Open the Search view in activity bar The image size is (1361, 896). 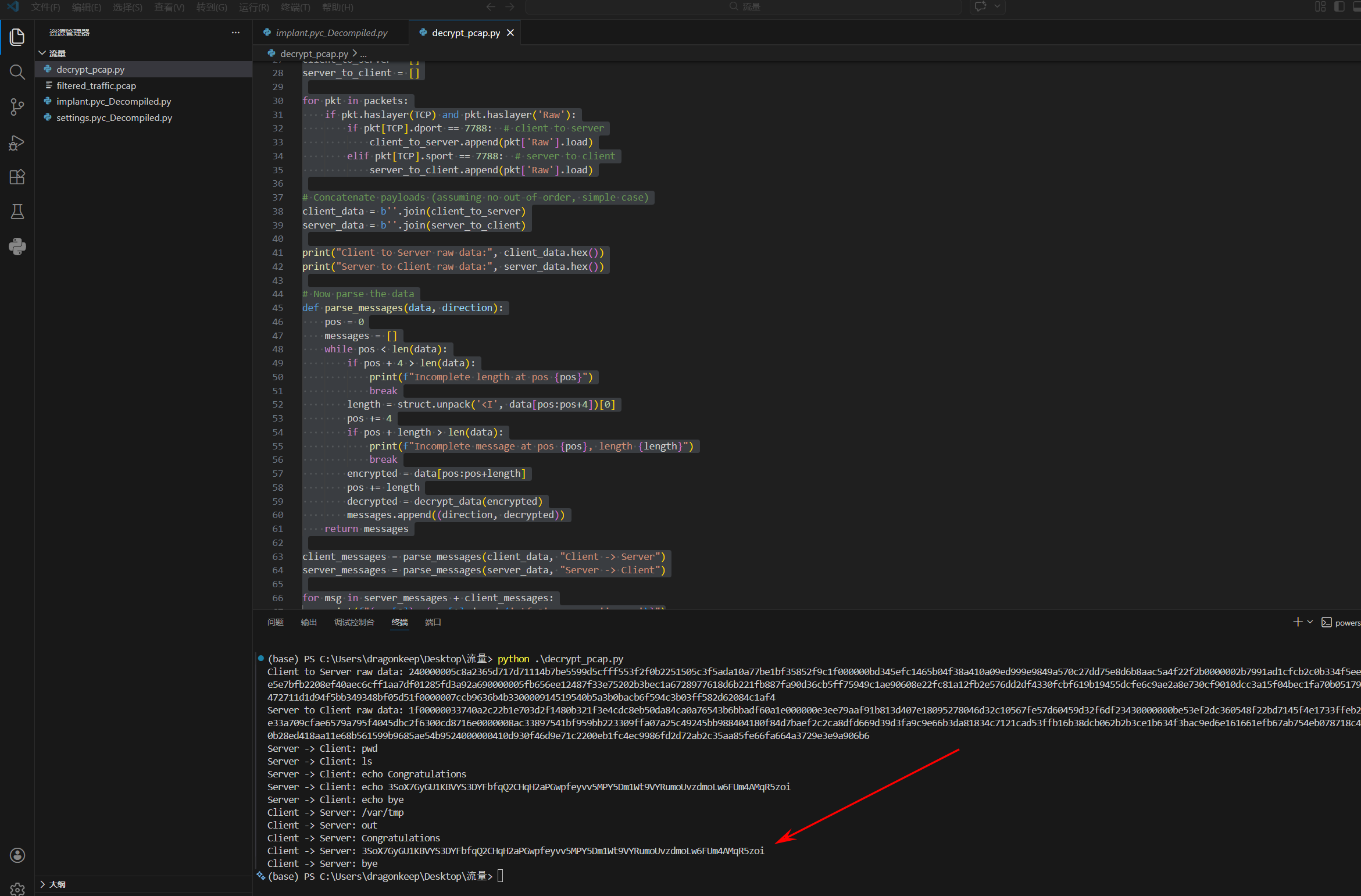coord(17,72)
